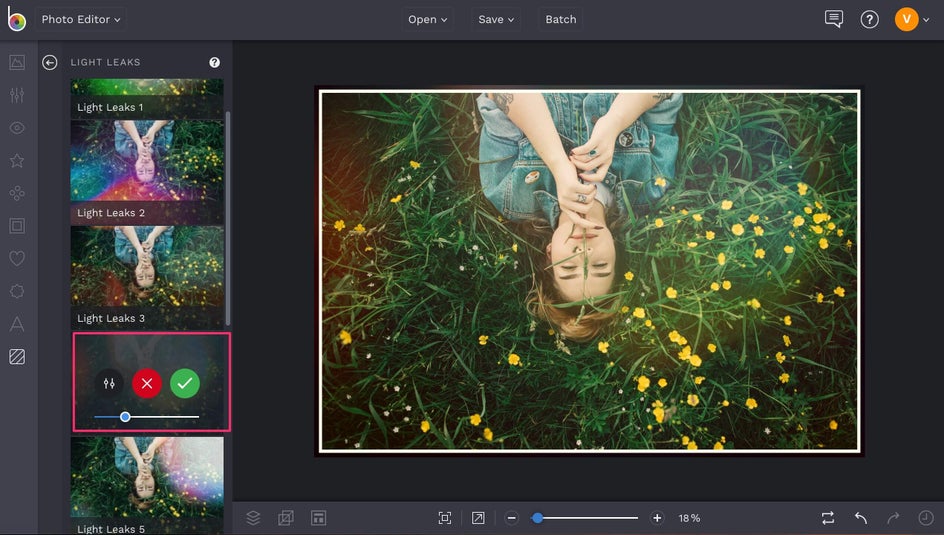This screenshot has width=944, height=535.
Task: Open Light Leaks help question mark
Action: pos(214,63)
